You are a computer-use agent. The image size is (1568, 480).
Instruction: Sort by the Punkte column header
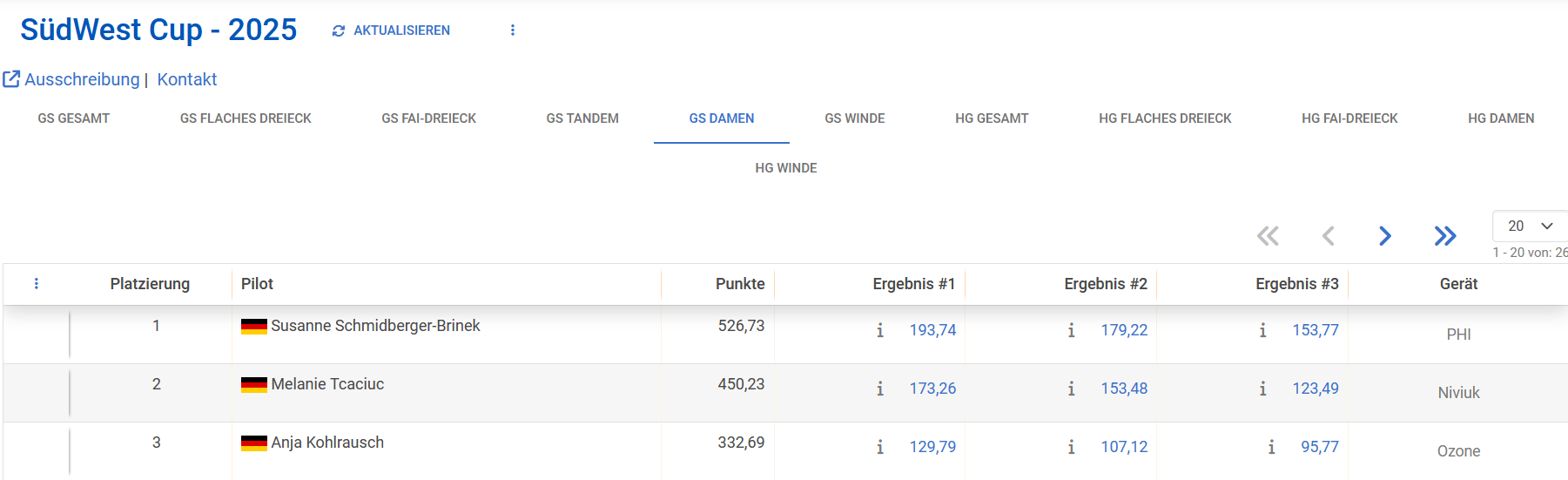point(739,284)
